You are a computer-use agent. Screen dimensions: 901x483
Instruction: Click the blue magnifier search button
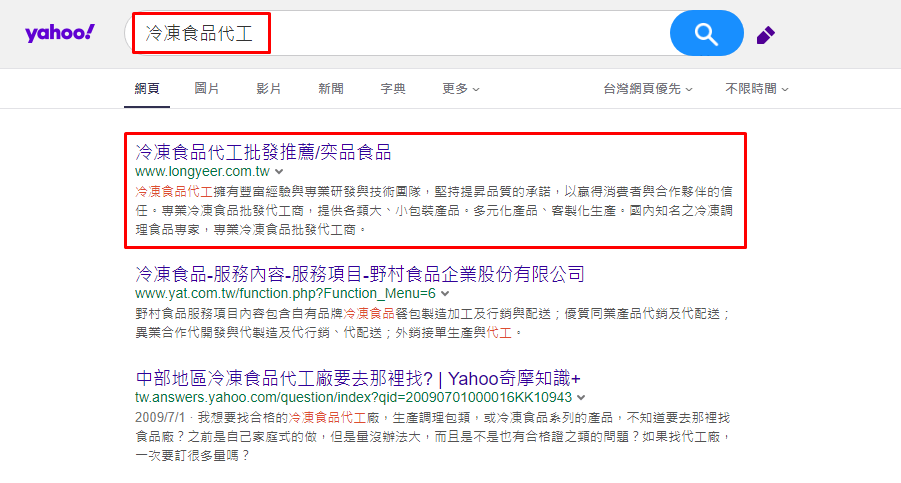tap(706, 33)
